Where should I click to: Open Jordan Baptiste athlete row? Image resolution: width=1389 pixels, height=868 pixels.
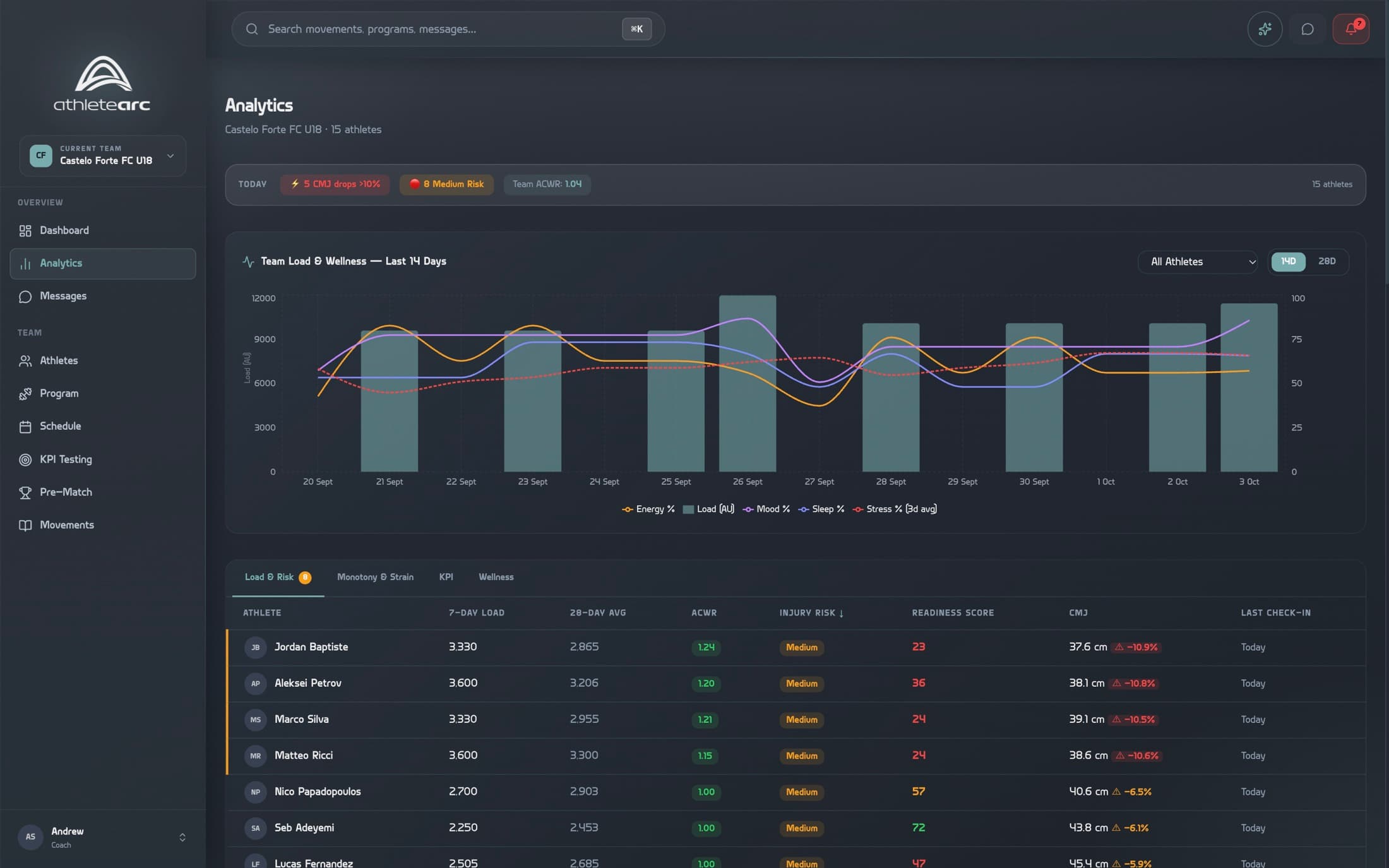(x=796, y=648)
